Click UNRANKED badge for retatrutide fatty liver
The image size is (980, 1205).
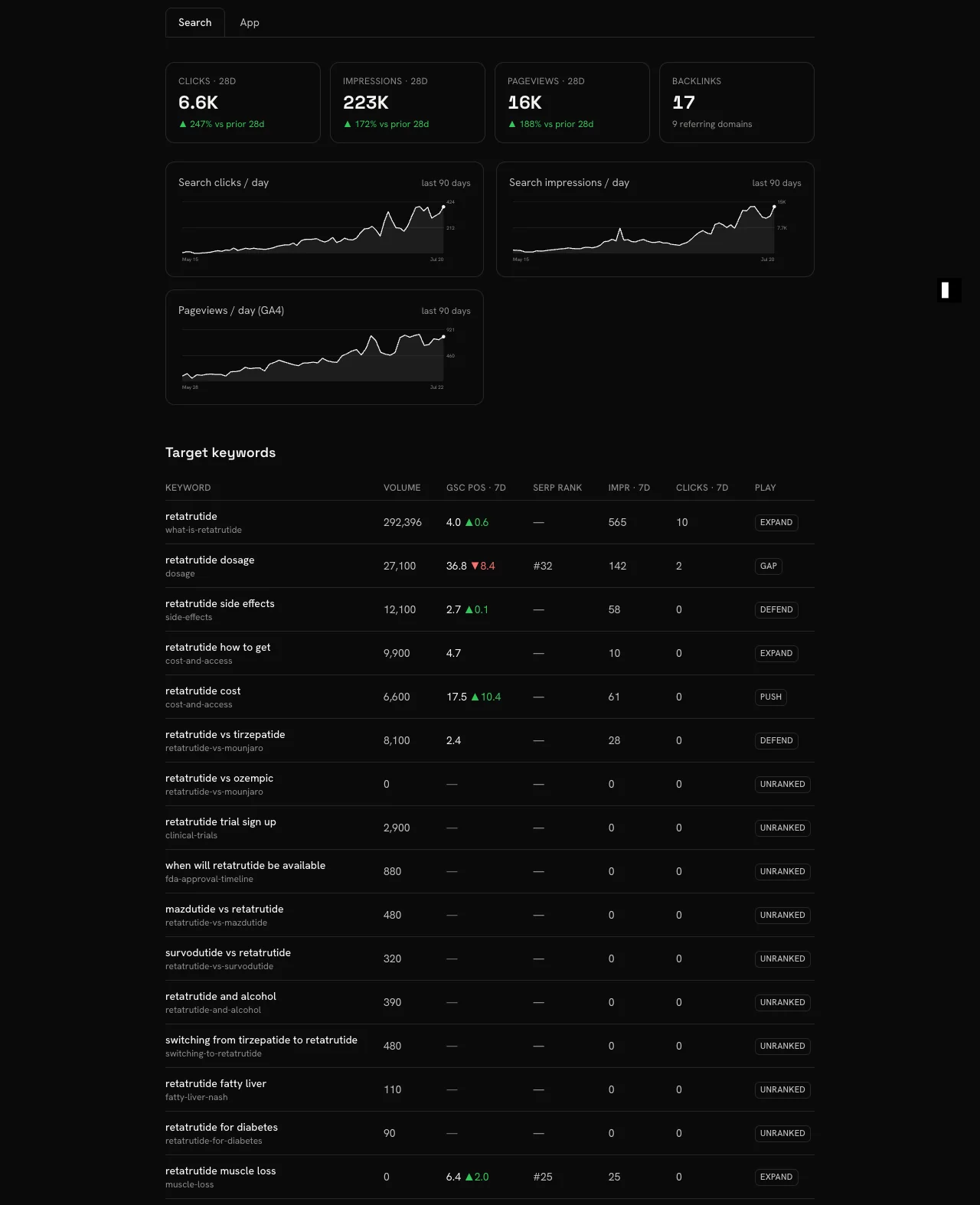tap(782, 1090)
